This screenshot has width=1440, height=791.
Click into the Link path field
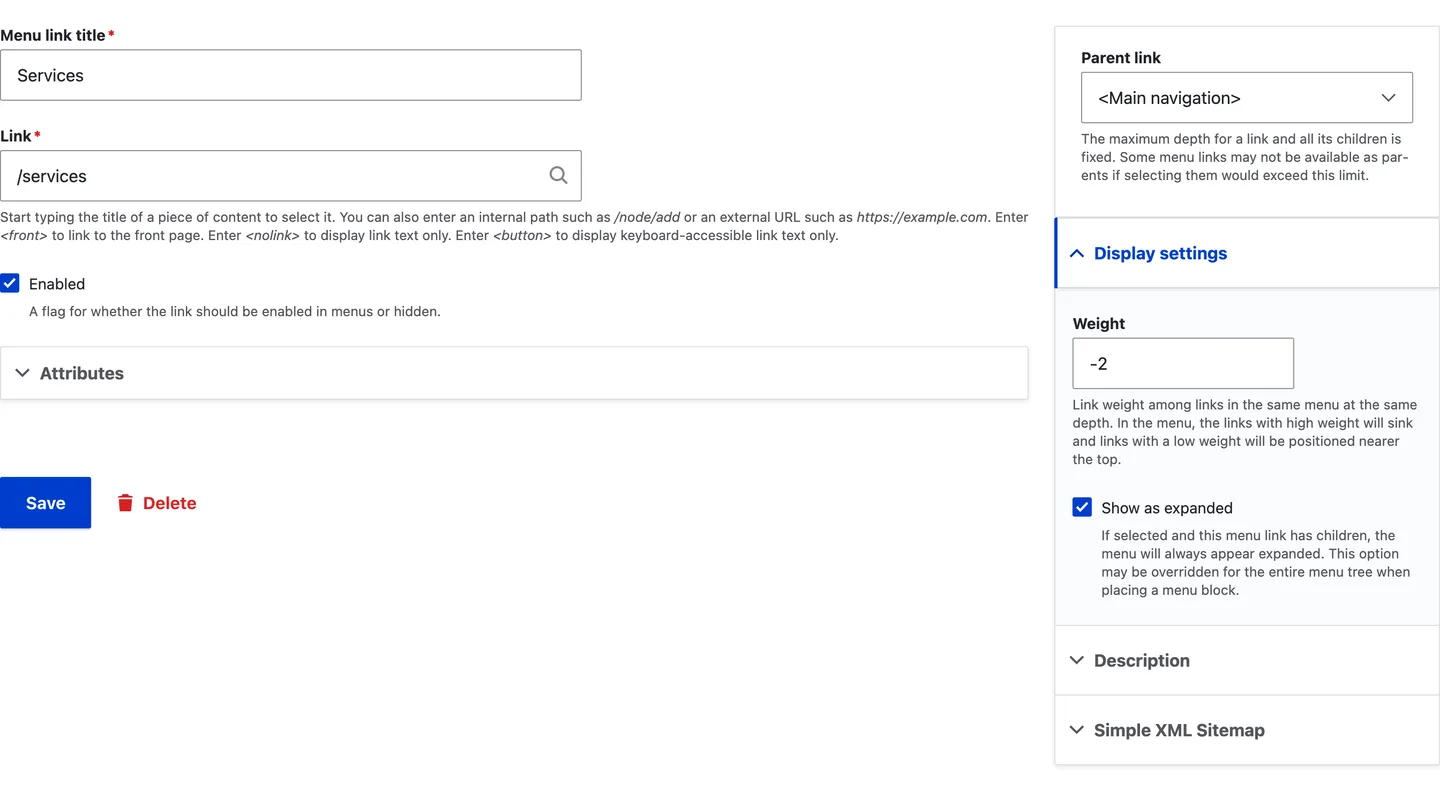[290, 176]
